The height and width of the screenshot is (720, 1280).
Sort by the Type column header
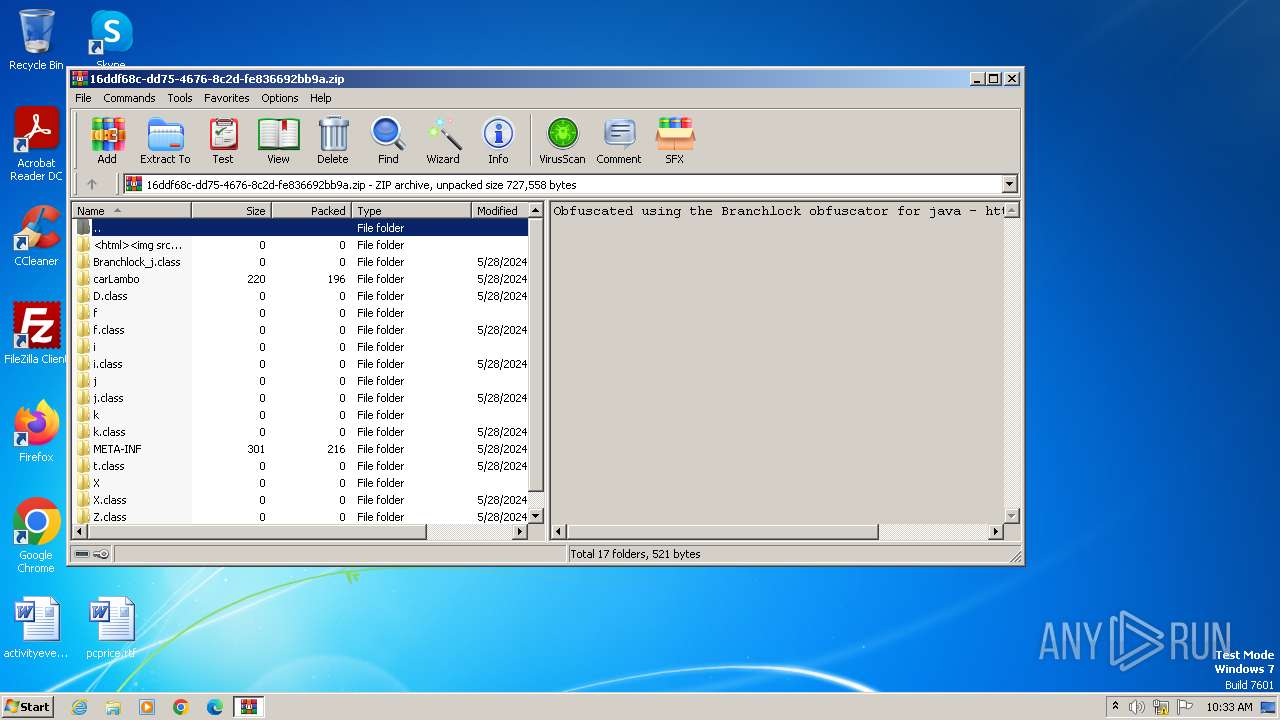click(411, 210)
